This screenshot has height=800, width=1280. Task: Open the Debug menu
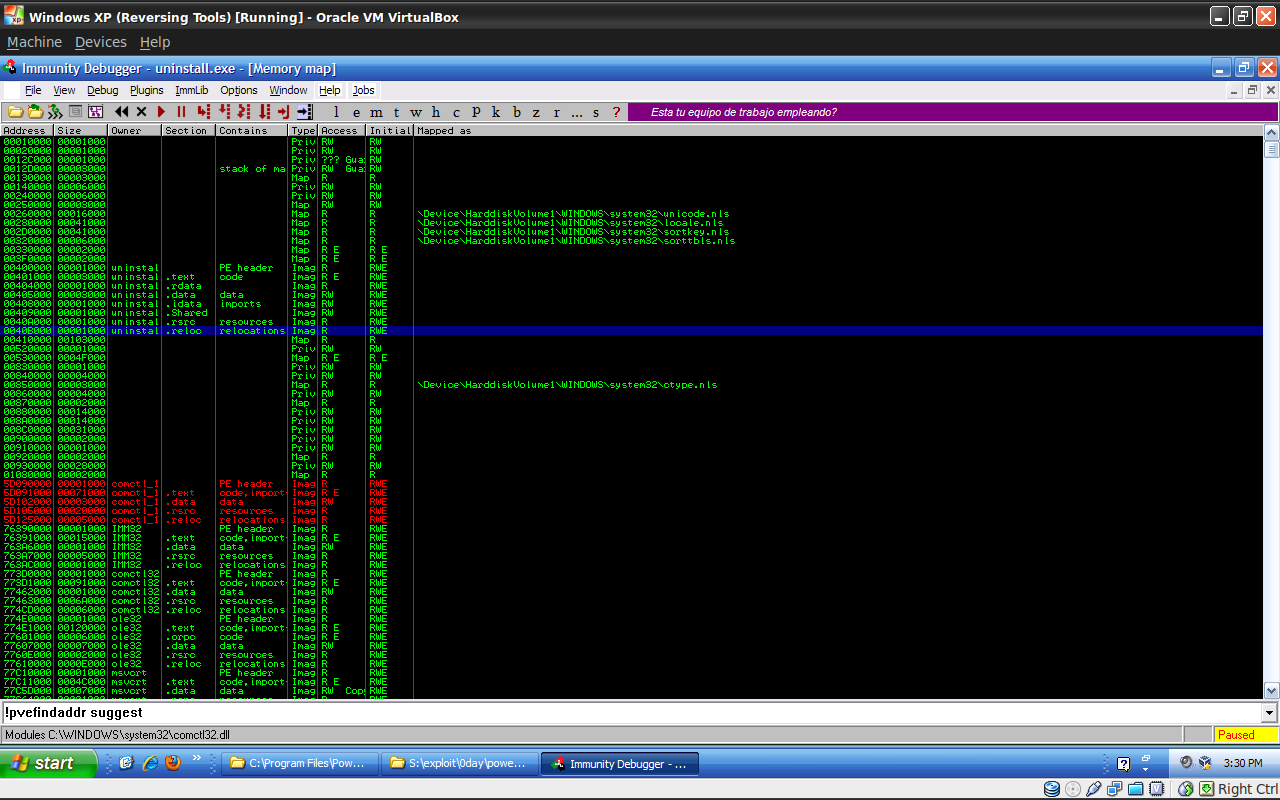click(102, 90)
